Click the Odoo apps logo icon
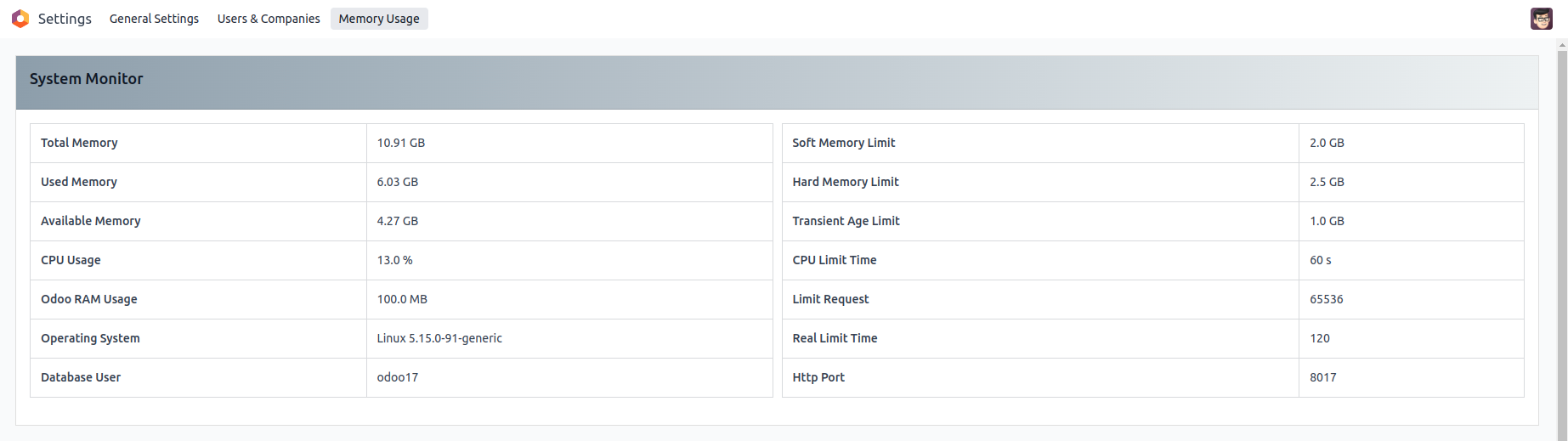 tap(20, 19)
